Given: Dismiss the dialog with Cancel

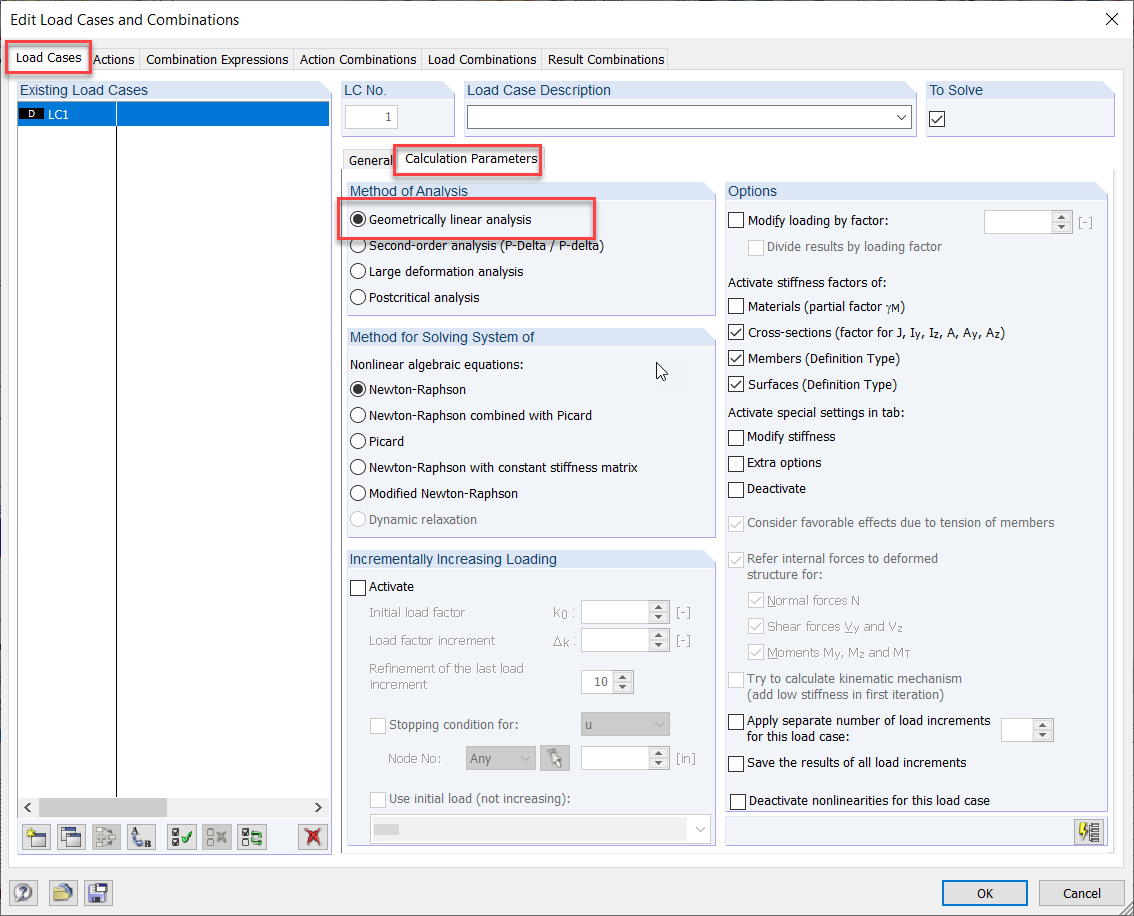Looking at the screenshot, I should [1081, 893].
